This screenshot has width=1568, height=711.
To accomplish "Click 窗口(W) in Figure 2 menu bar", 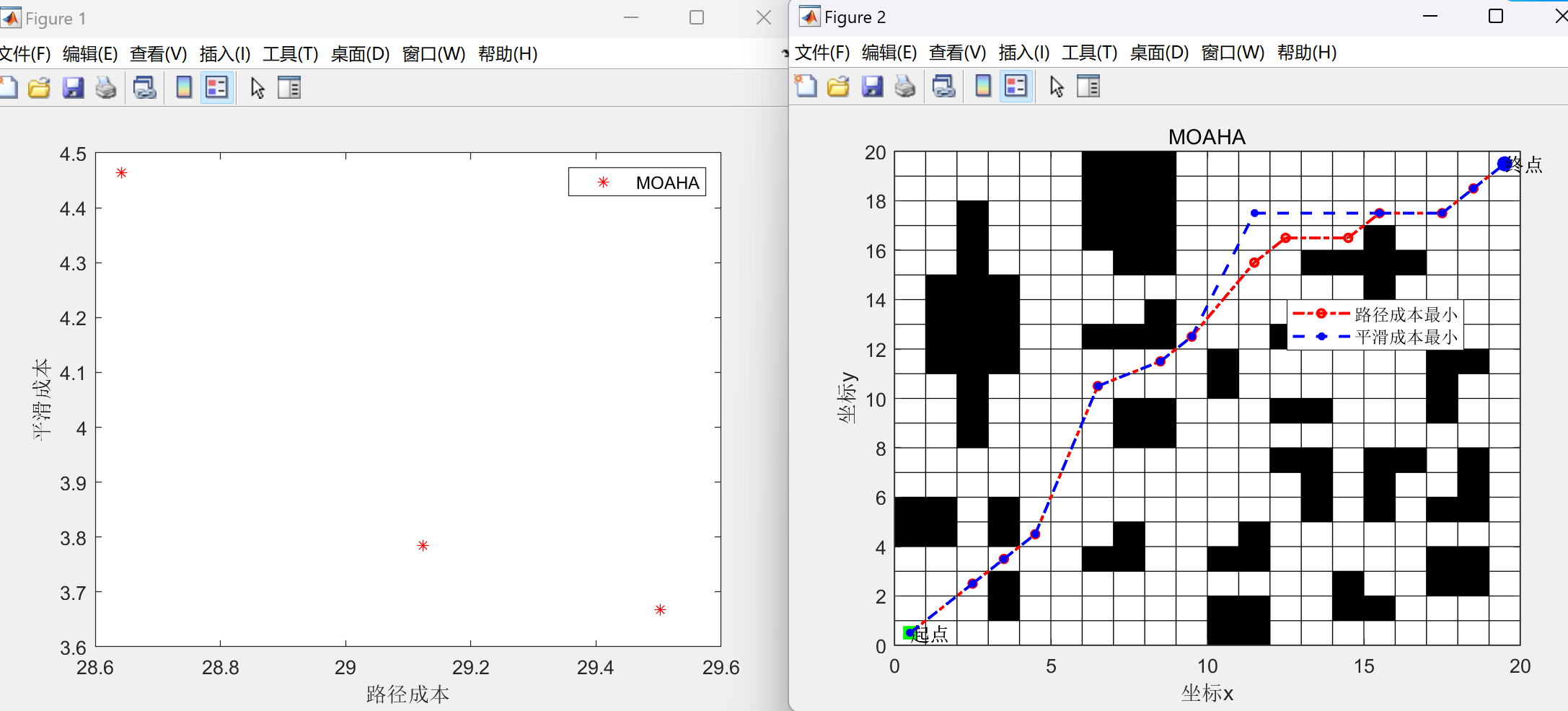I will 1233,53.
